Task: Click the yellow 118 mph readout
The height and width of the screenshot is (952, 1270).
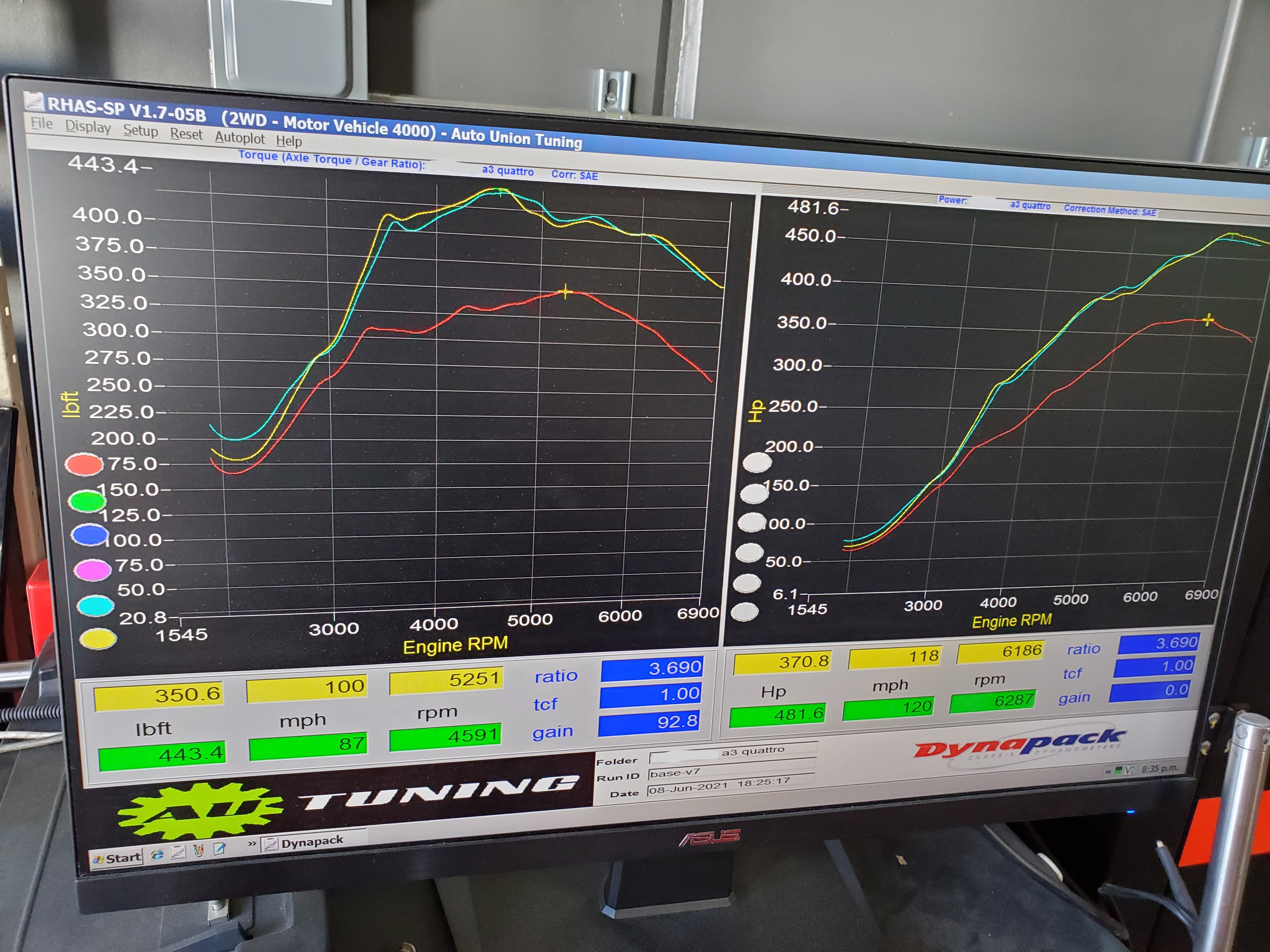Action: pyautogui.click(x=895, y=657)
